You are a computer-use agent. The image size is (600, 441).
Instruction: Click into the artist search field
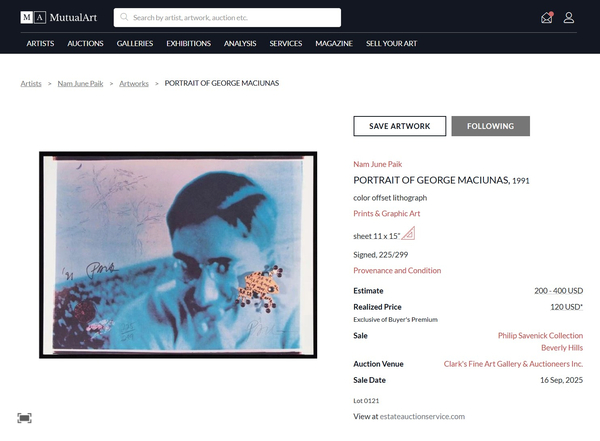[x=227, y=18]
